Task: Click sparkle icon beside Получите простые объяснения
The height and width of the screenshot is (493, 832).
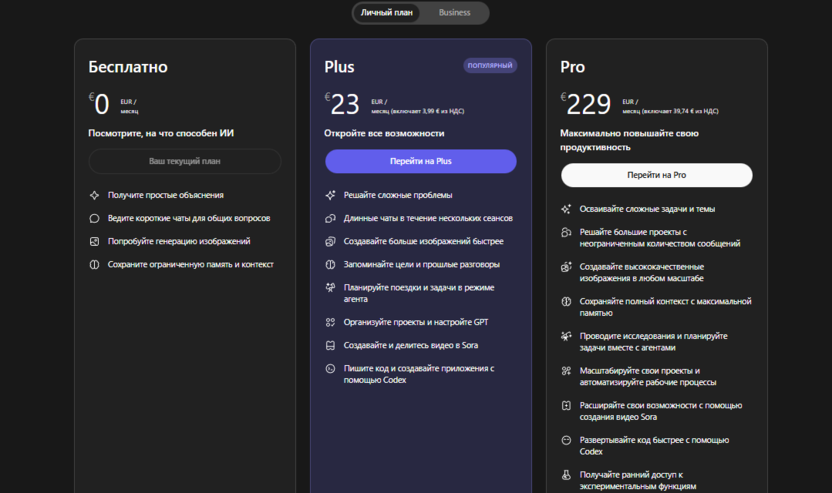Action: pos(94,195)
